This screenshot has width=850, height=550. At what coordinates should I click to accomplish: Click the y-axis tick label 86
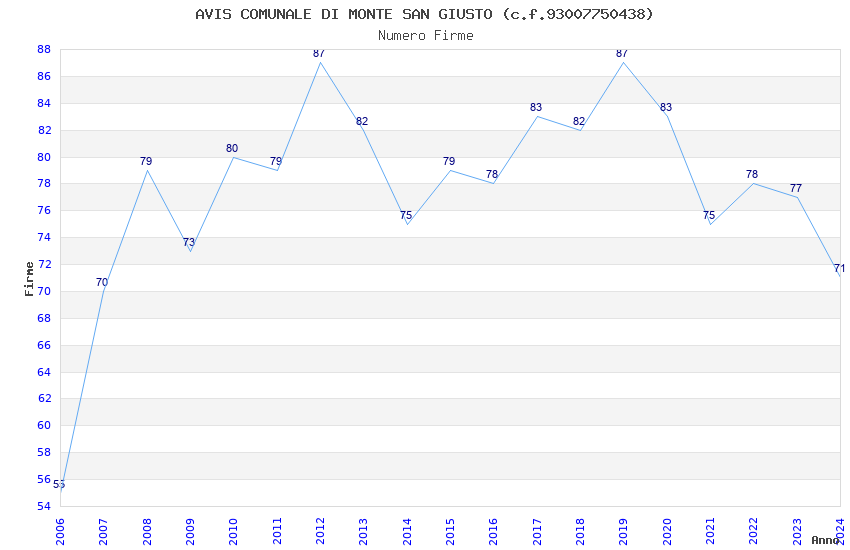(x=44, y=76)
